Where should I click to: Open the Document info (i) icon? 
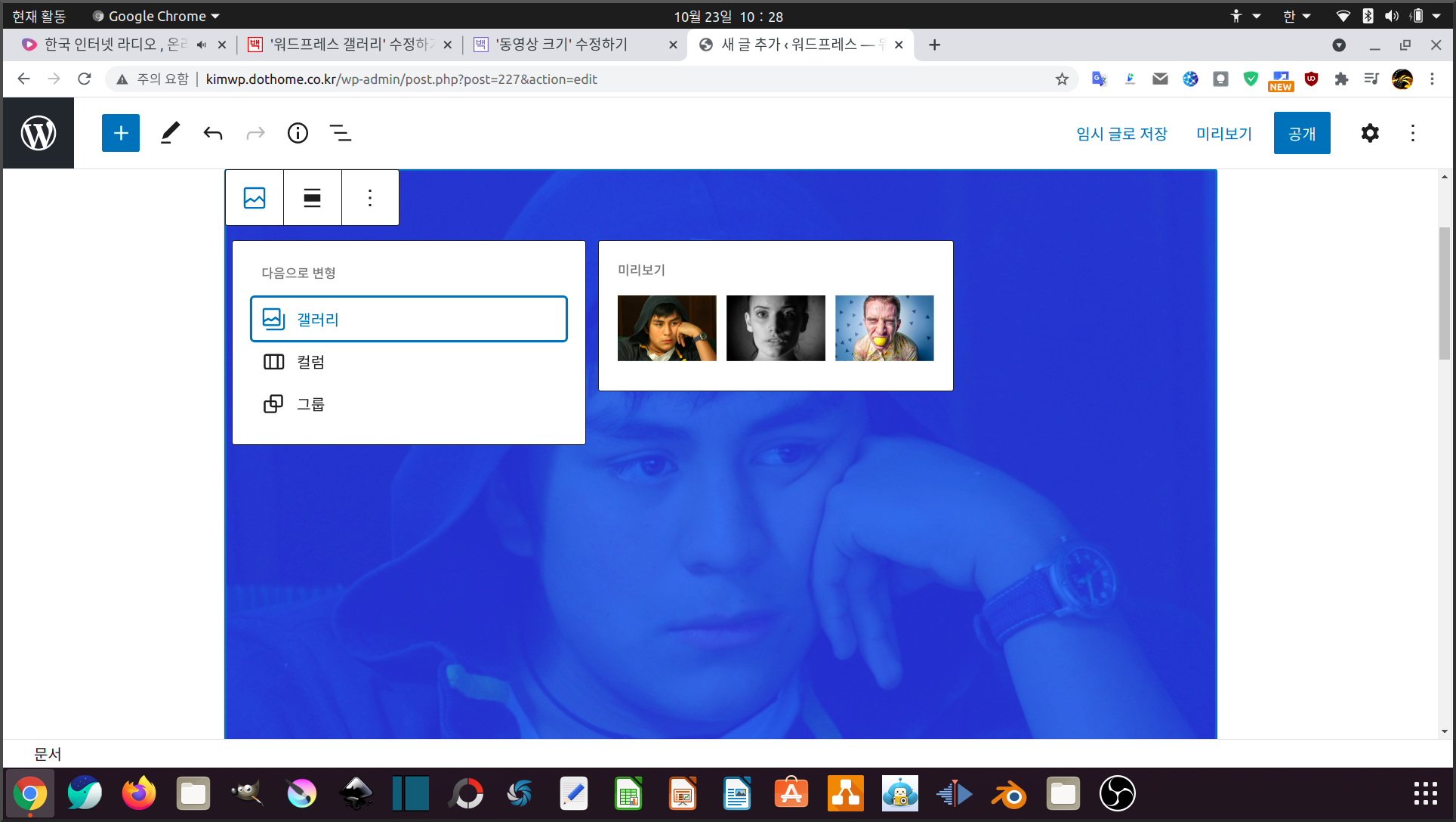[x=298, y=133]
